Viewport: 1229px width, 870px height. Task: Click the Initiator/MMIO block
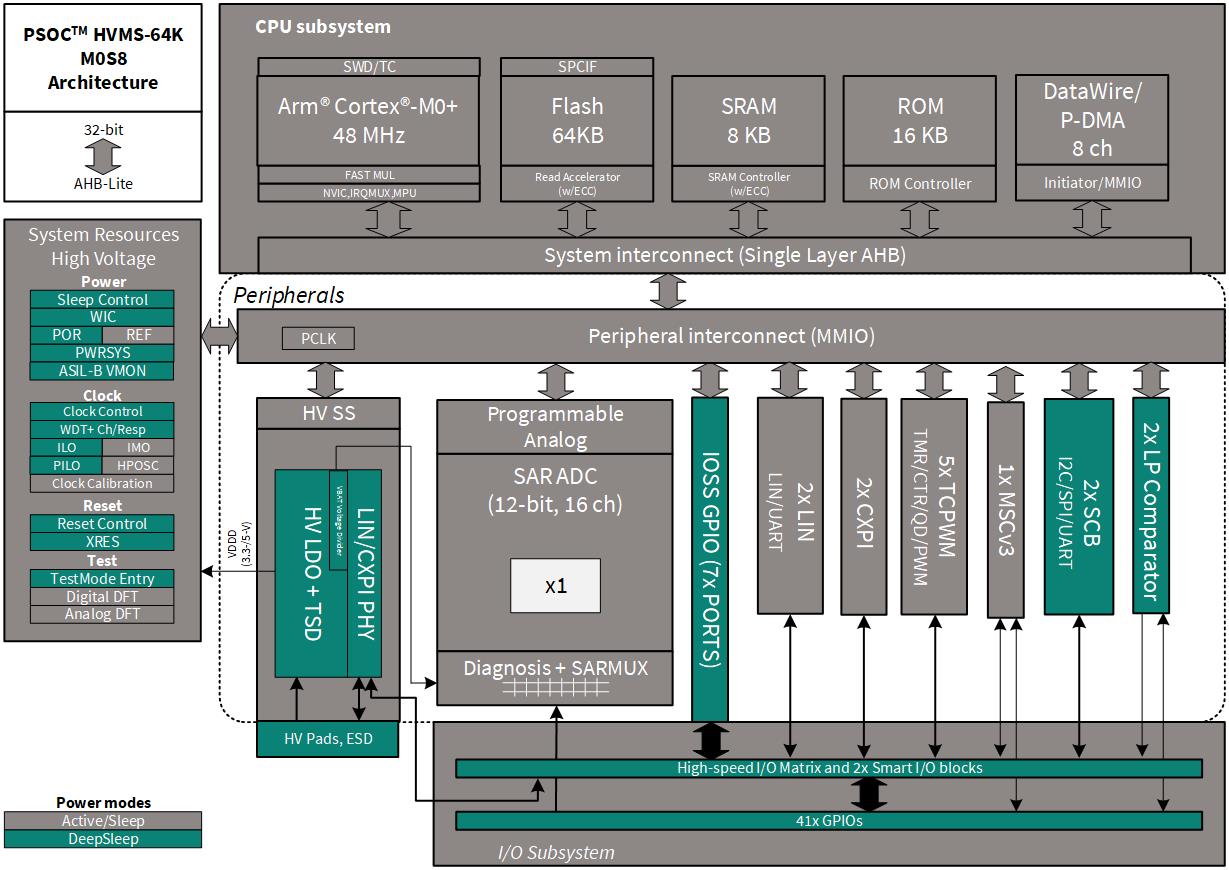point(1091,183)
